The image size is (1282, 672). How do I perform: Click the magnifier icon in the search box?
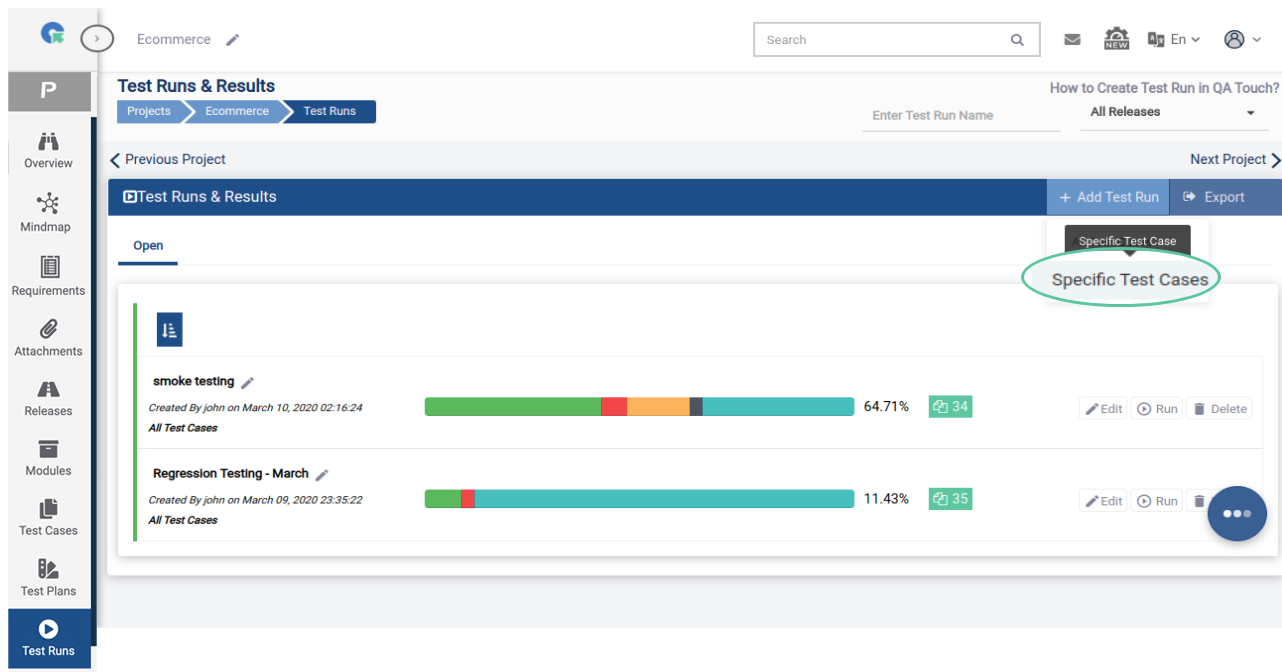1017,40
